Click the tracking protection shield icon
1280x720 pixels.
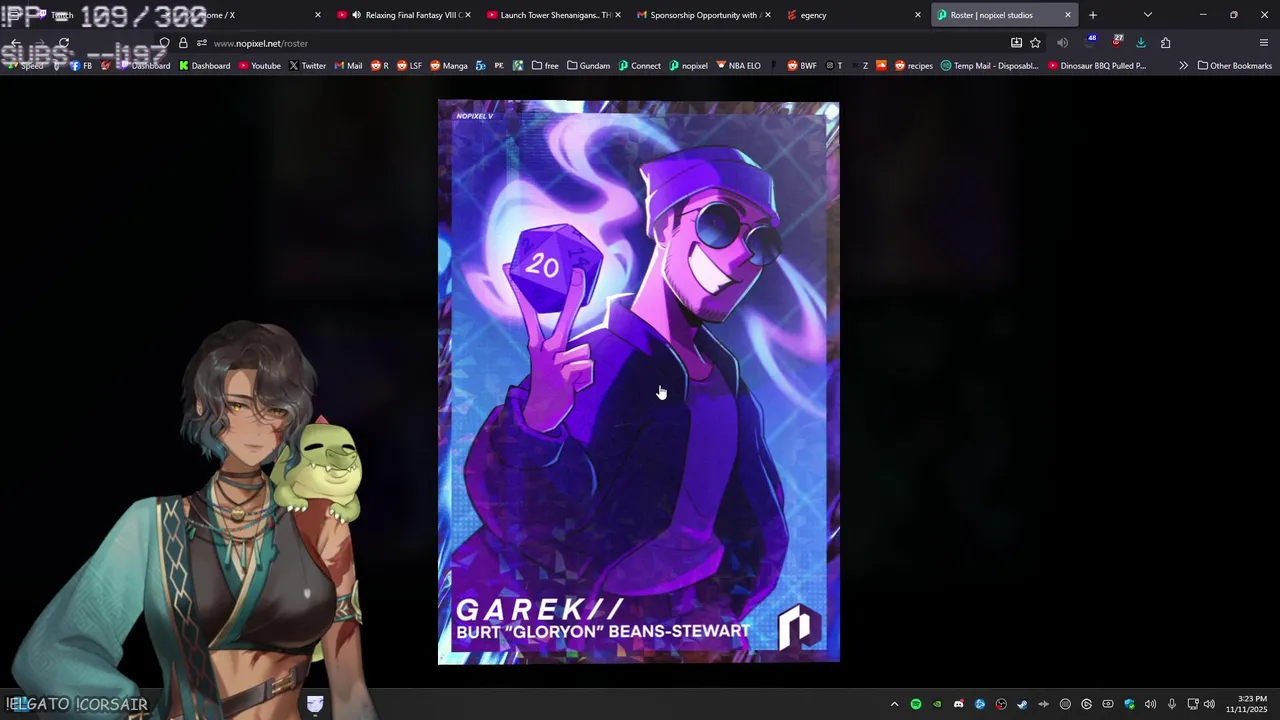coord(164,43)
